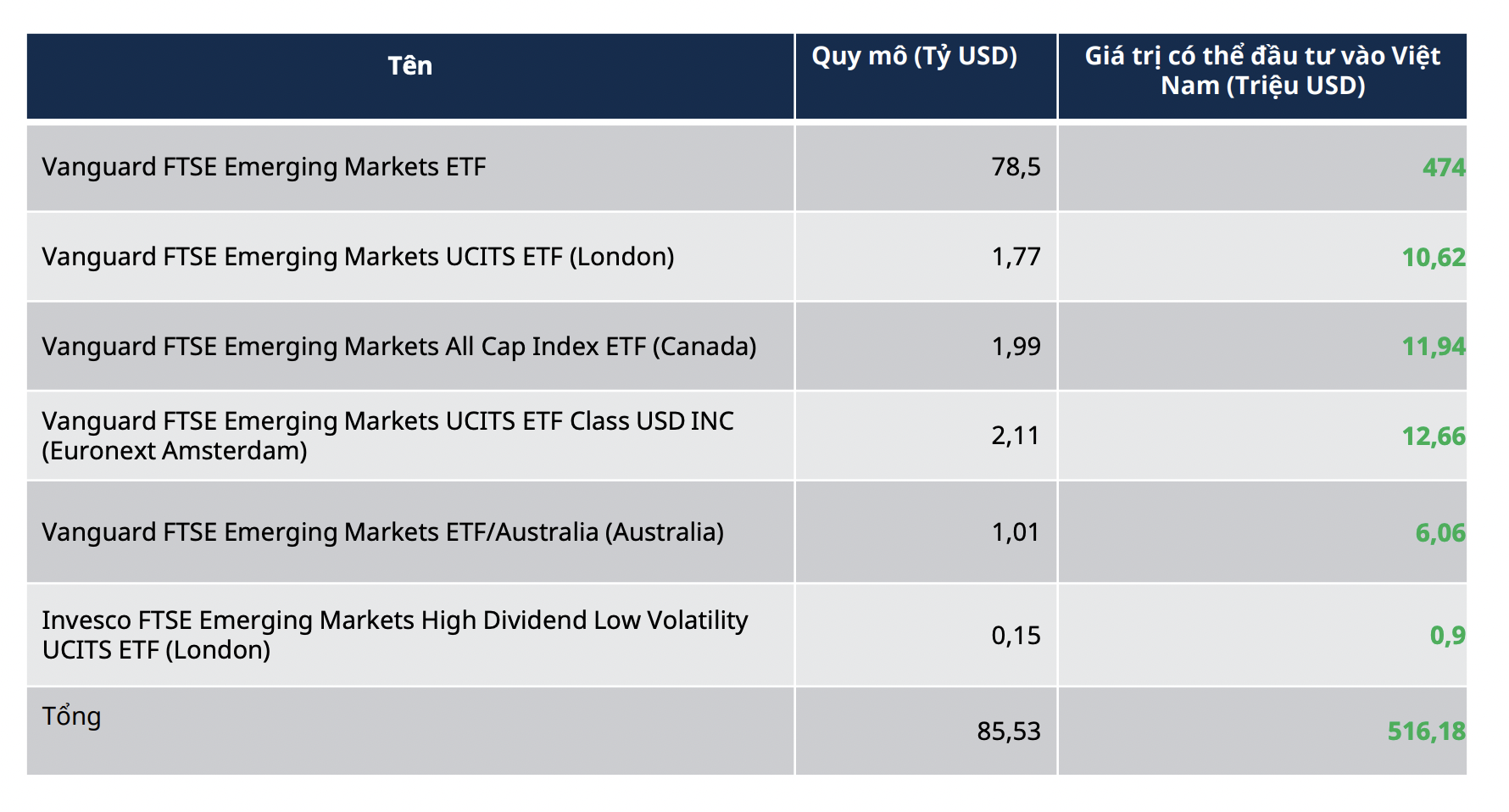The height and width of the screenshot is (812, 1509).
Task: Select the ETF/Australia fund name cell
Action: (382, 532)
